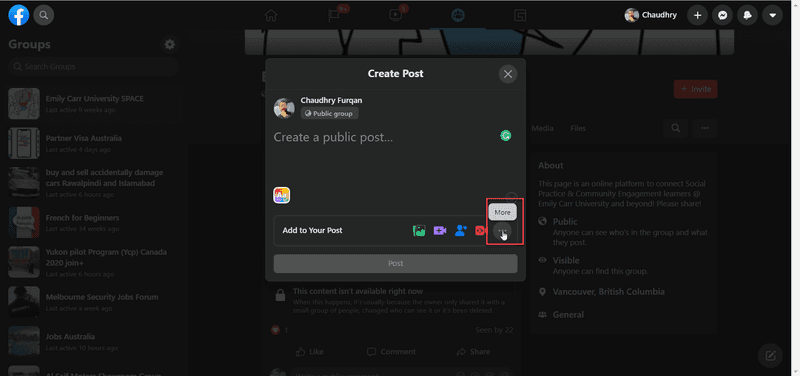Screen dimensions: 800x376
Task: Open the Partner Visa Australia group
Action: coord(93,143)
